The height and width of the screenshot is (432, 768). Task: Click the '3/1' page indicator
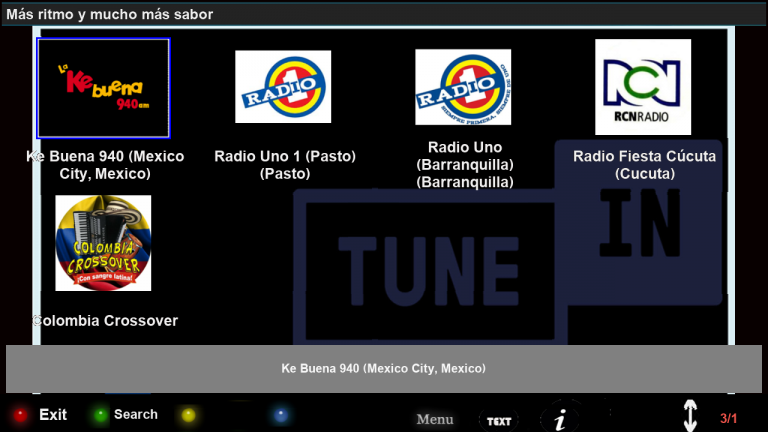(x=728, y=418)
